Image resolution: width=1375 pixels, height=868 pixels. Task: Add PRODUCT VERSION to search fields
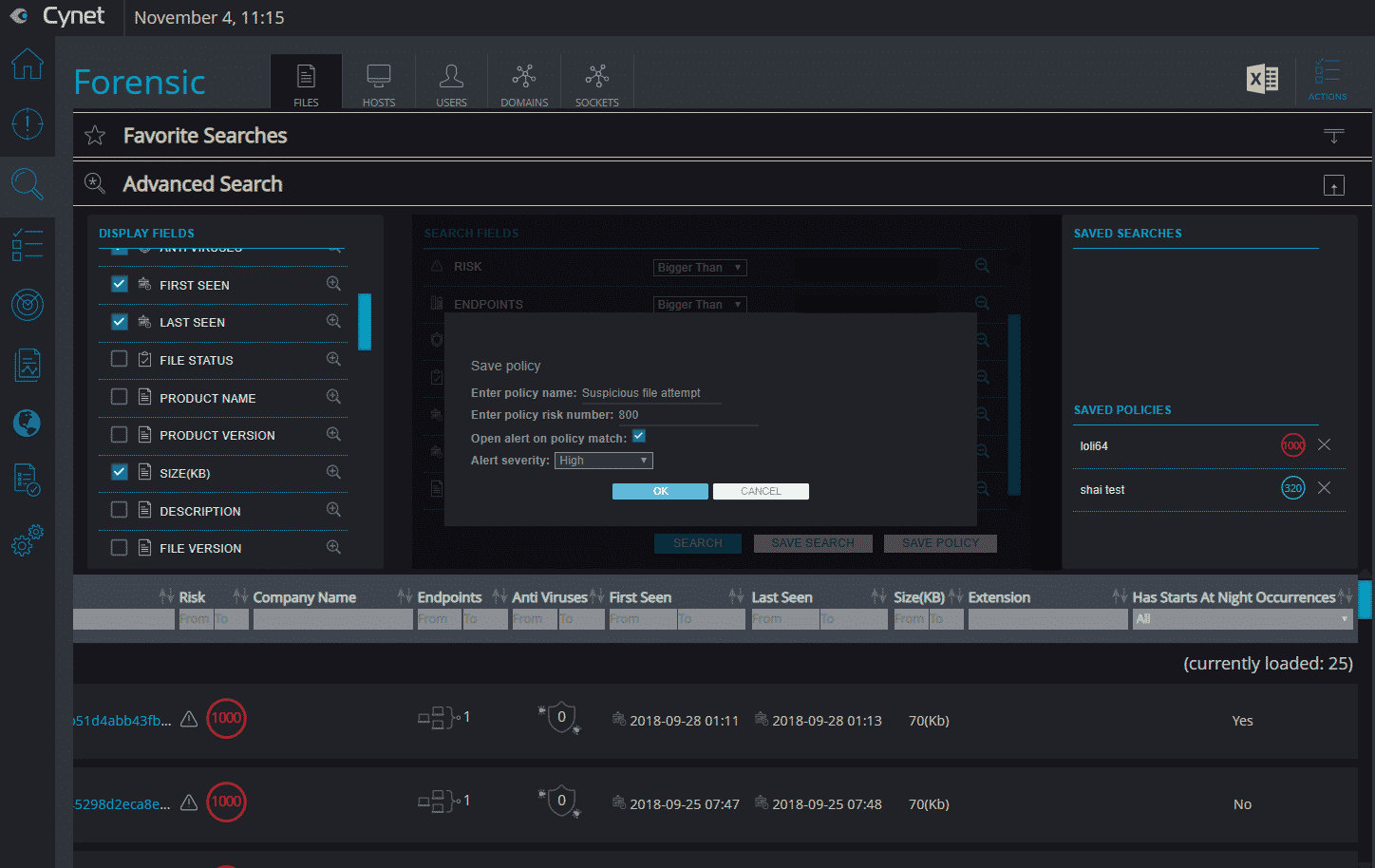tap(333, 434)
